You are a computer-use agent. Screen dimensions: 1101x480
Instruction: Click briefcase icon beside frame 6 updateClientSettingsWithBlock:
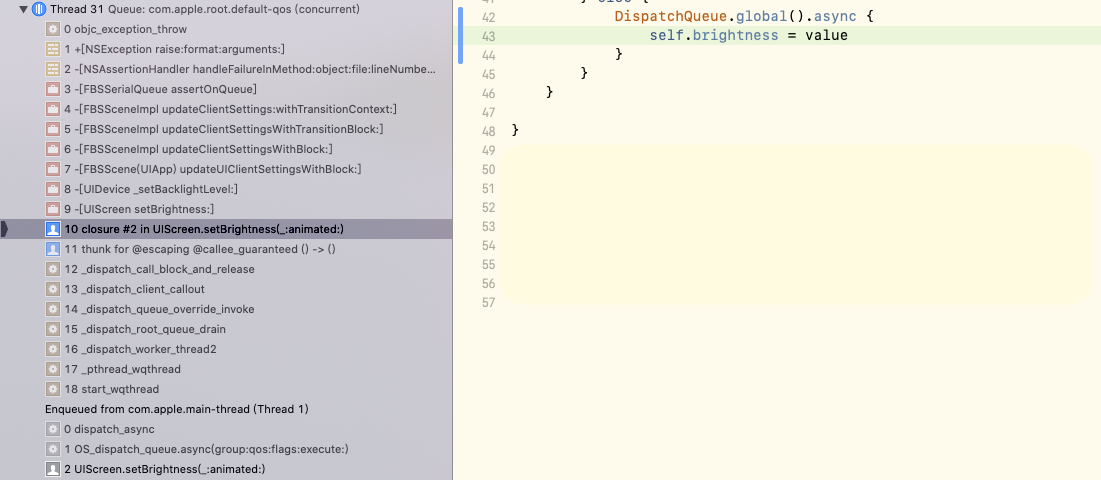[53, 149]
